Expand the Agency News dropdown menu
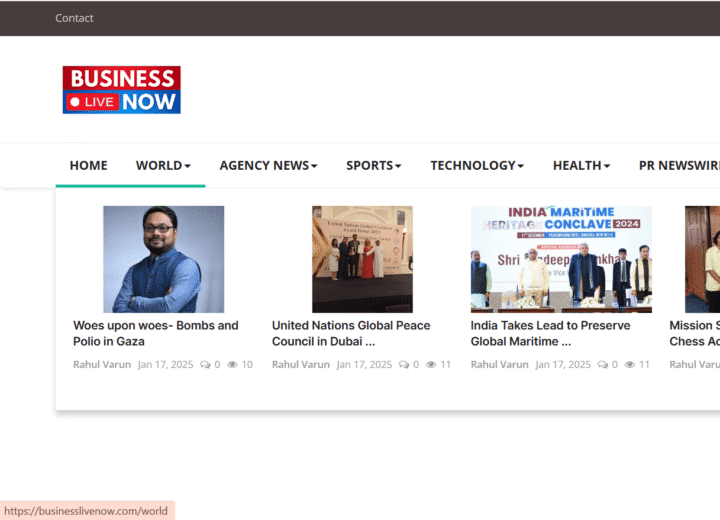This screenshot has width=720, height=520. [x=268, y=166]
